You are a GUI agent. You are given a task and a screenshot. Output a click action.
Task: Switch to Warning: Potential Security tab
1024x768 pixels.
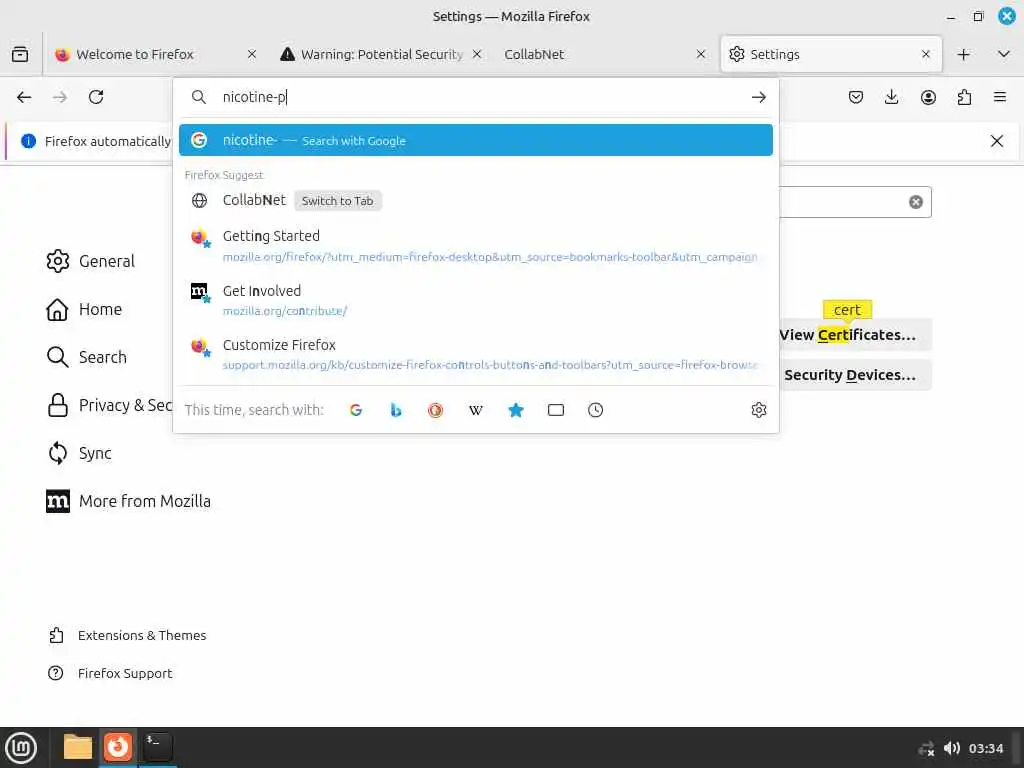[x=379, y=54]
